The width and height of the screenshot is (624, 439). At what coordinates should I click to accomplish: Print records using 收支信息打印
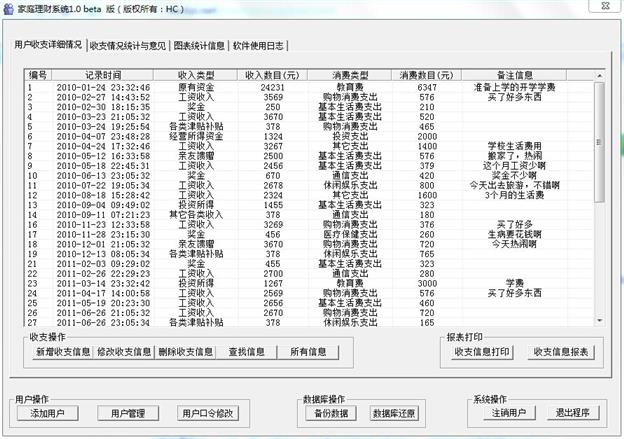click(x=482, y=352)
